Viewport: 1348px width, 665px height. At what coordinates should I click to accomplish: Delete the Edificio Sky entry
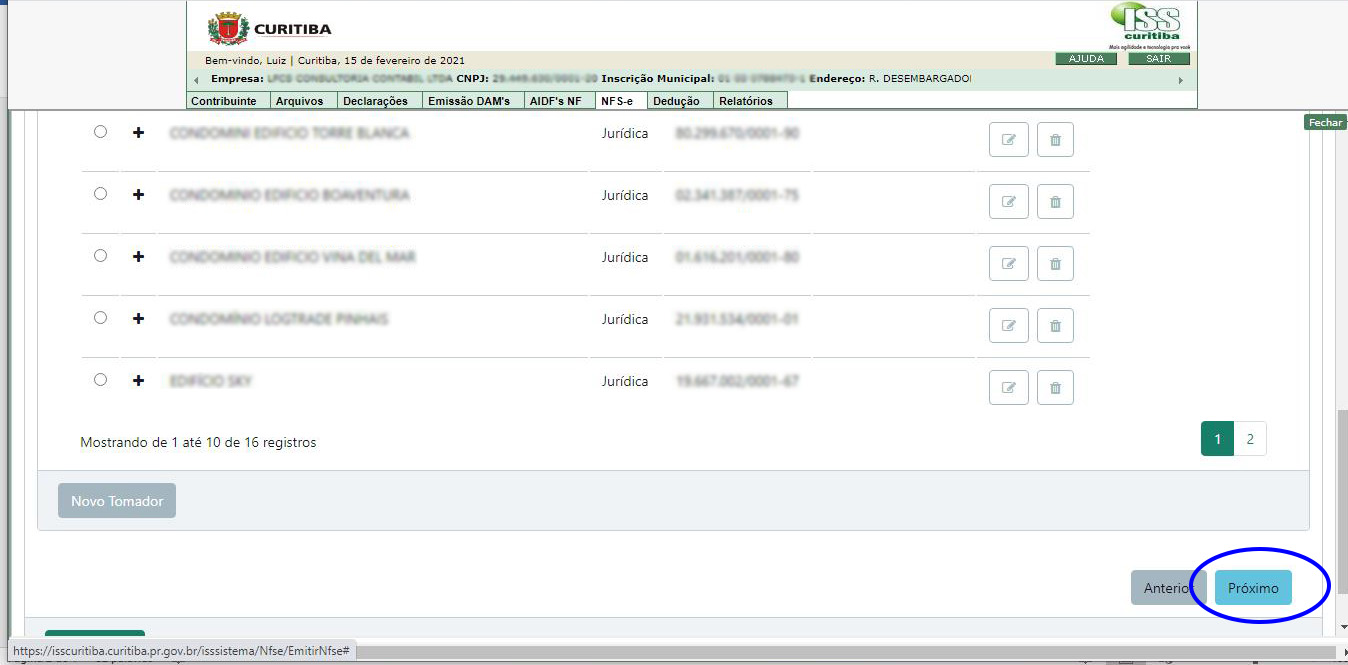[1055, 388]
